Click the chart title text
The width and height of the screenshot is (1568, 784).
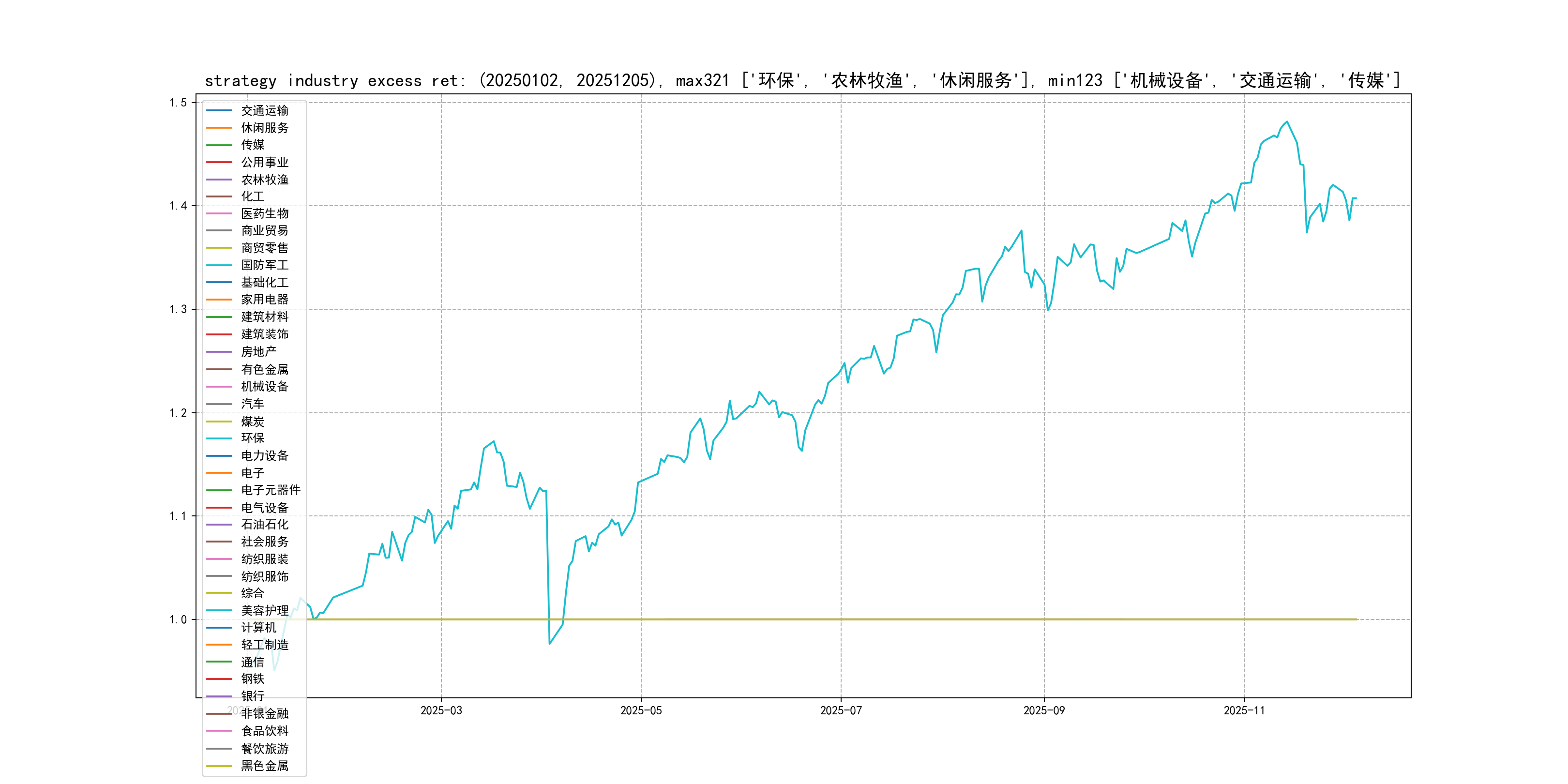802,80
